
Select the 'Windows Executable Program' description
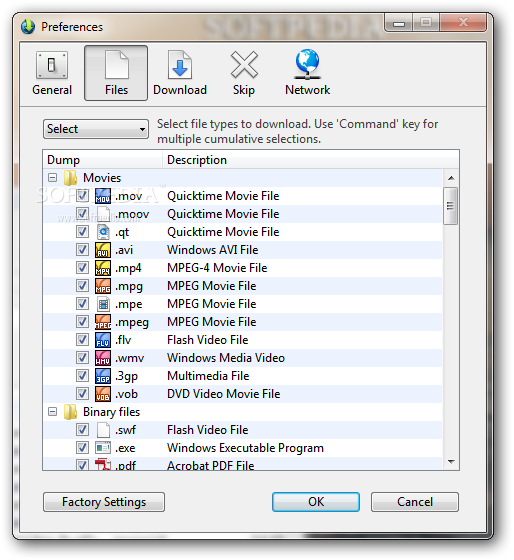tap(245, 448)
